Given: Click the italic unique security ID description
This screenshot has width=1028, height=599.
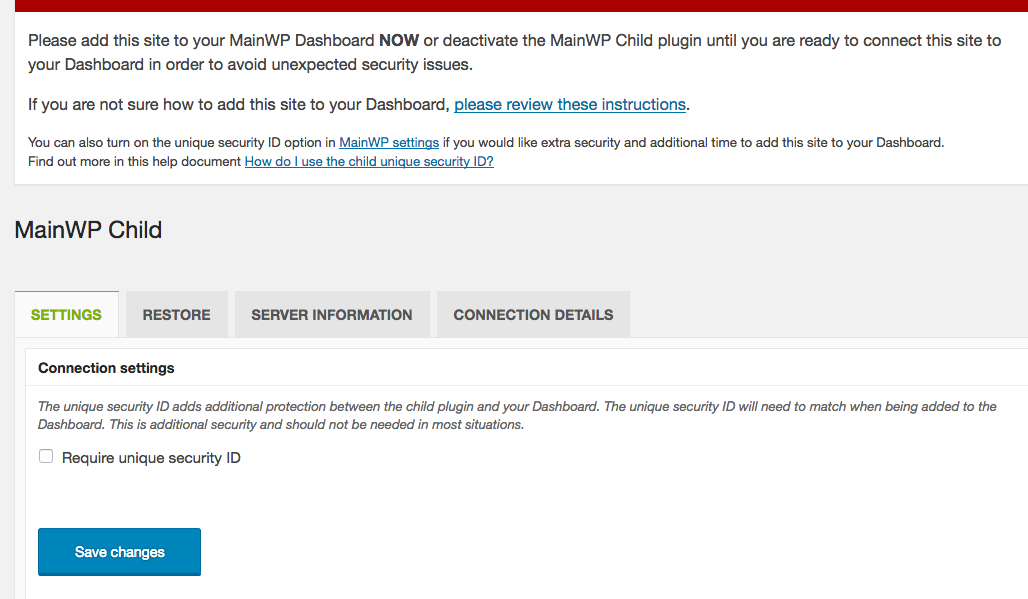Looking at the screenshot, I should [x=517, y=415].
